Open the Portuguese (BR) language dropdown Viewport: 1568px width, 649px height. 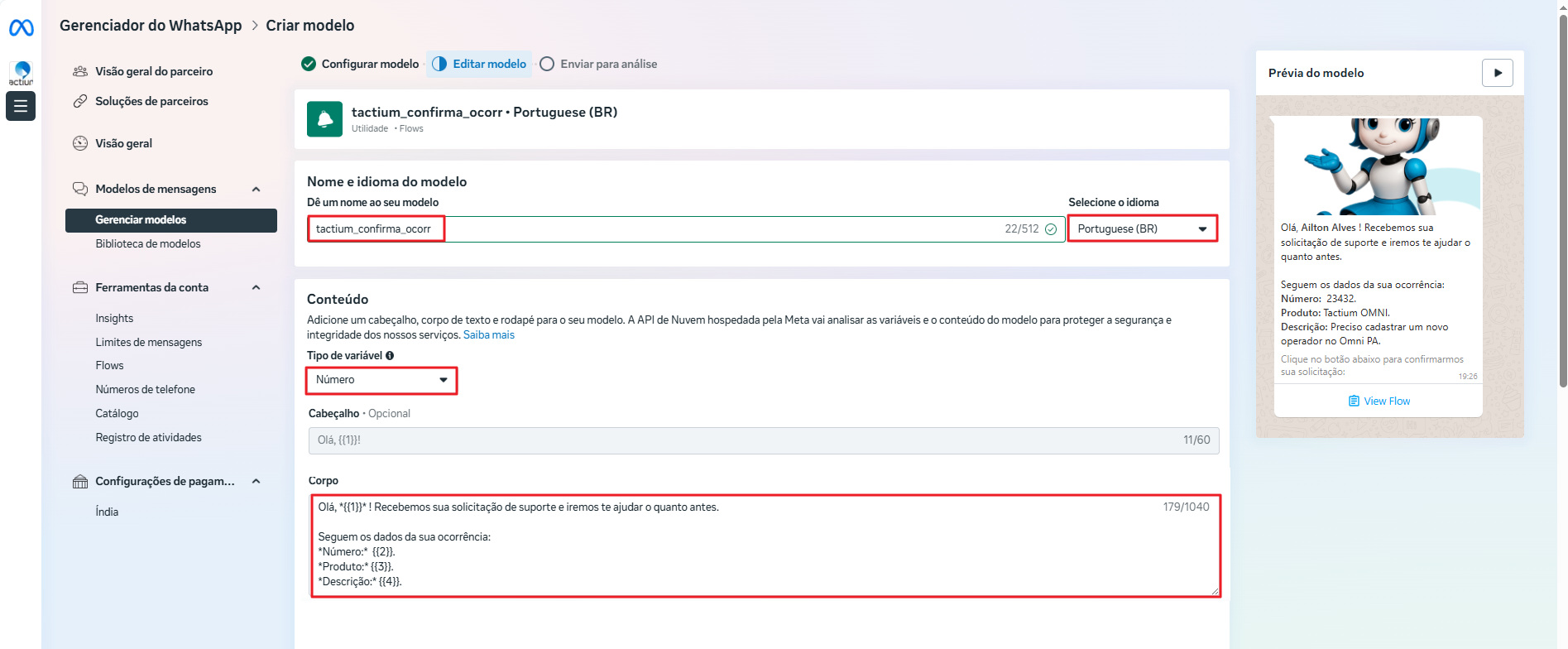pyautogui.click(x=1142, y=228)
